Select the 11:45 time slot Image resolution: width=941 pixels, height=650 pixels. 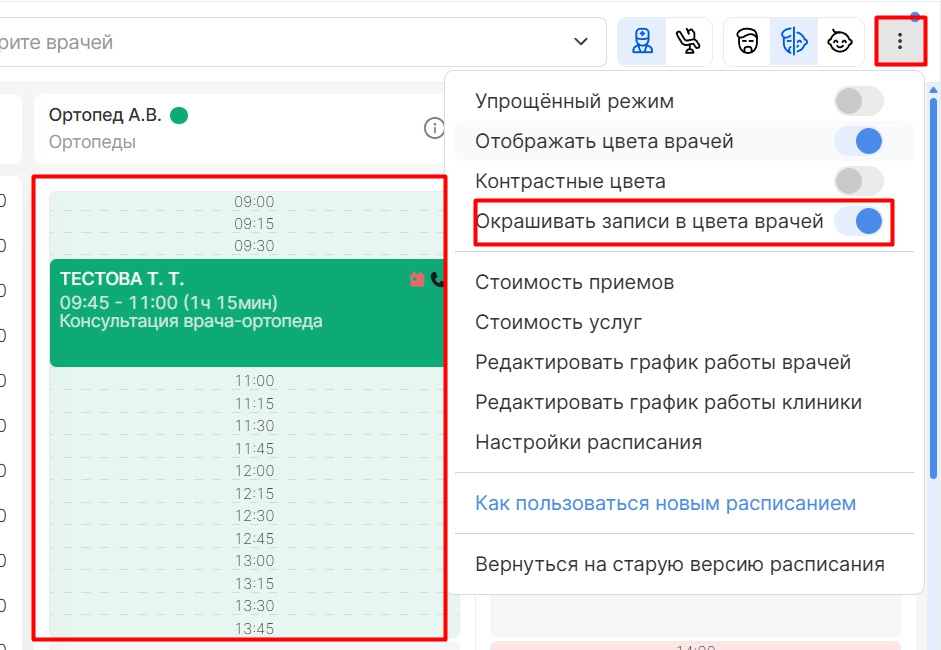tap(254, 448)
